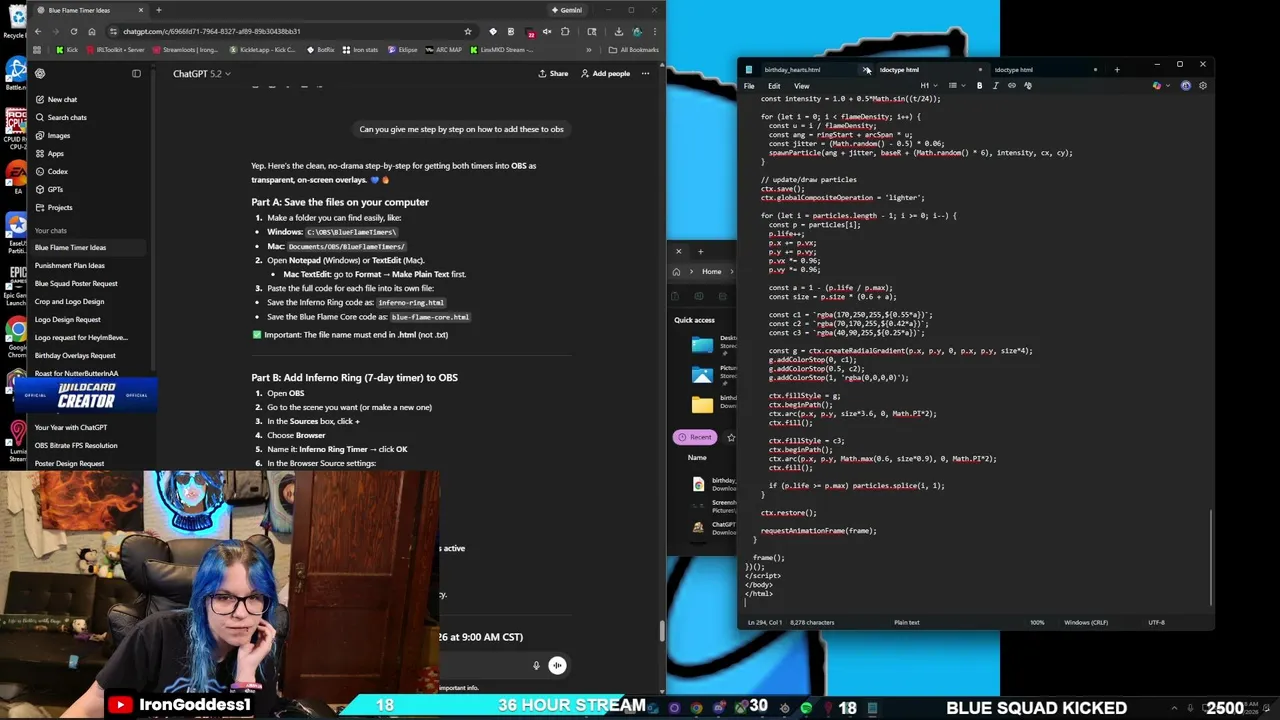Insert link using Notepad toolbar icon
Viewport: 1280px width, 720px height.
(1011, 86)
